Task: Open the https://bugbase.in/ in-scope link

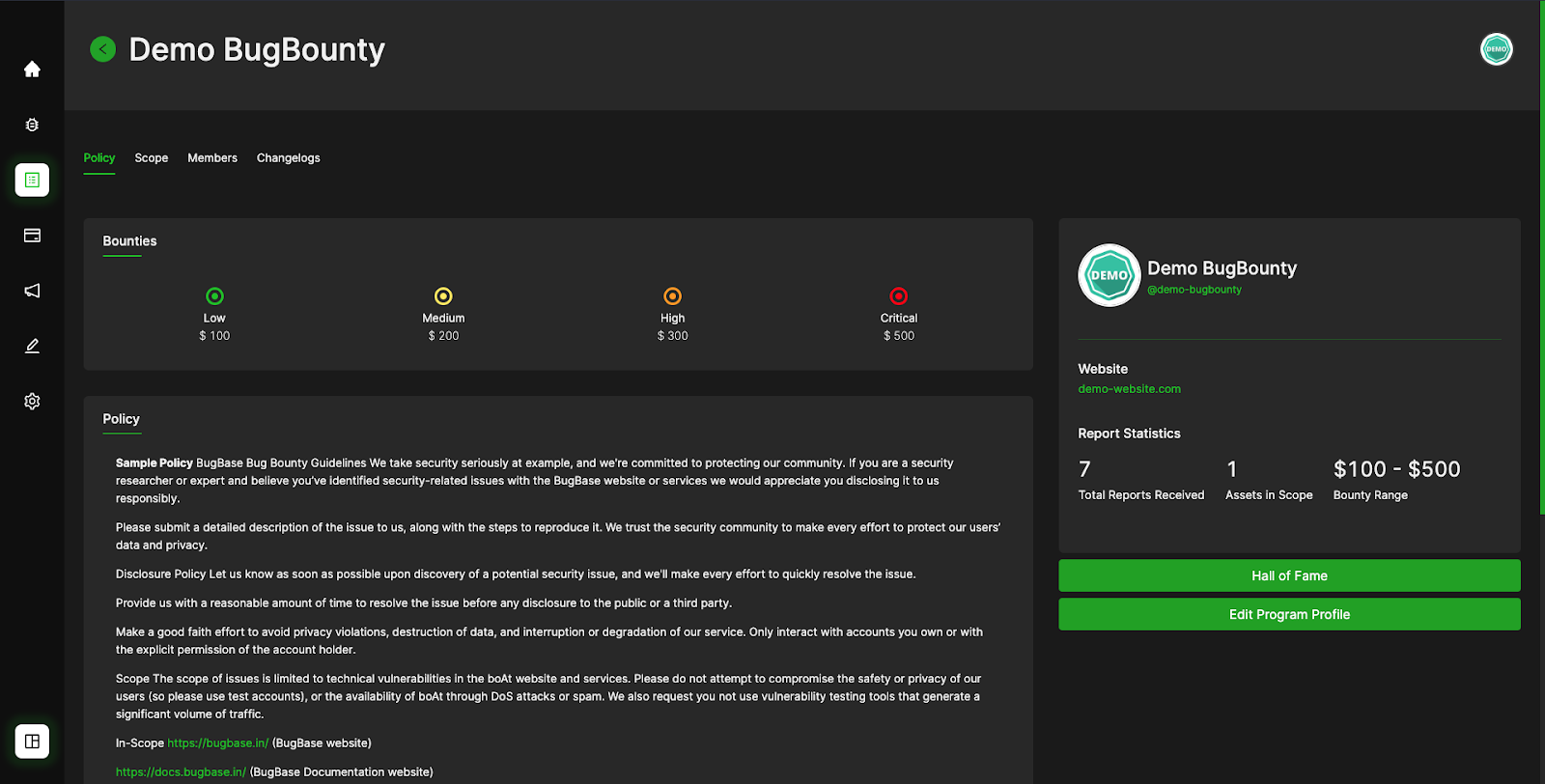Action: (x=218, y=743)
